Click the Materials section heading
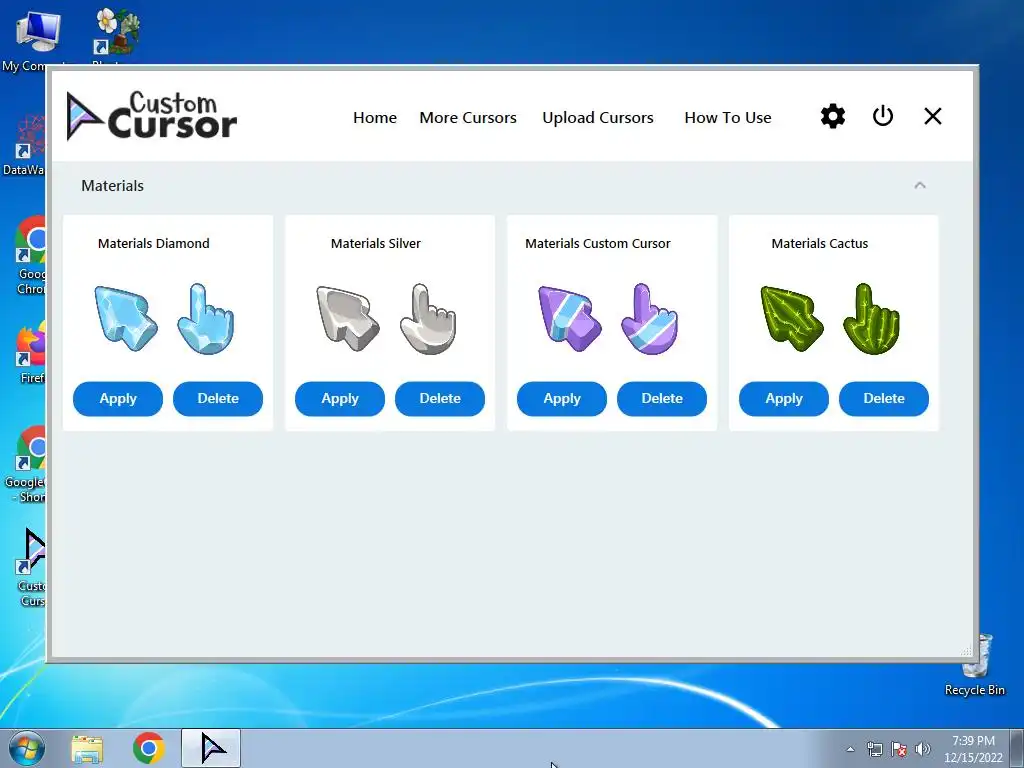The height and width of the screenshot is (768, 1024). click(112, 185)
